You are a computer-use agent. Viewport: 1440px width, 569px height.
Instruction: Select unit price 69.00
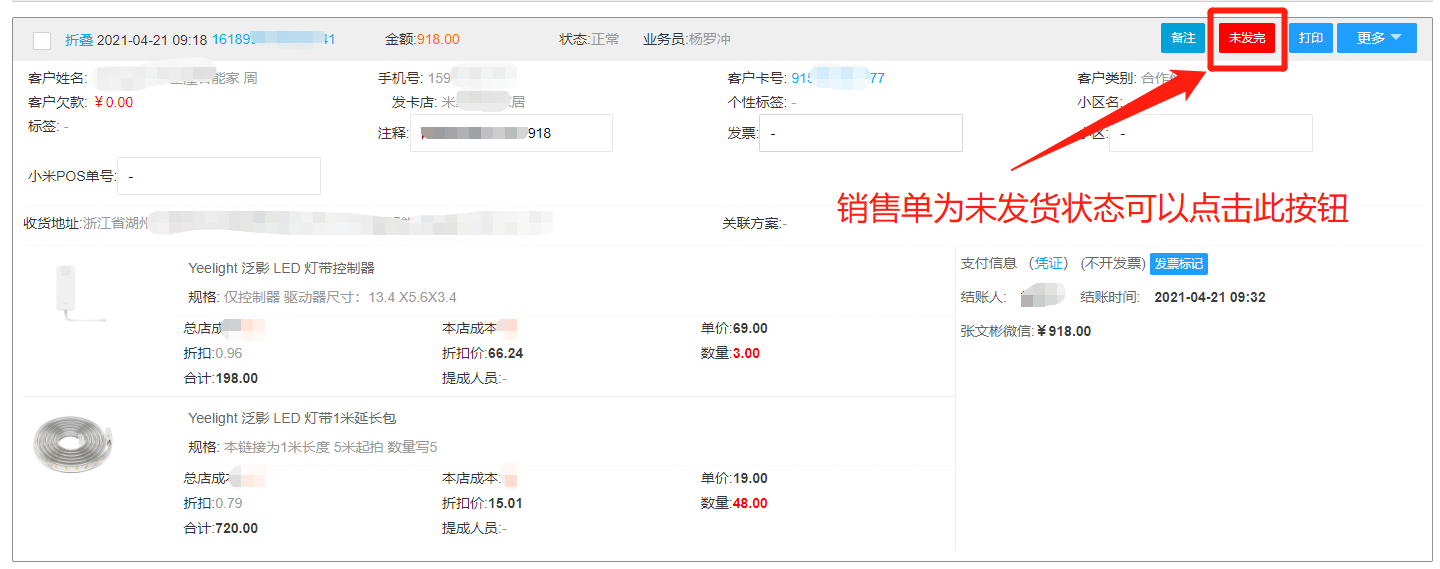point(750,328)
